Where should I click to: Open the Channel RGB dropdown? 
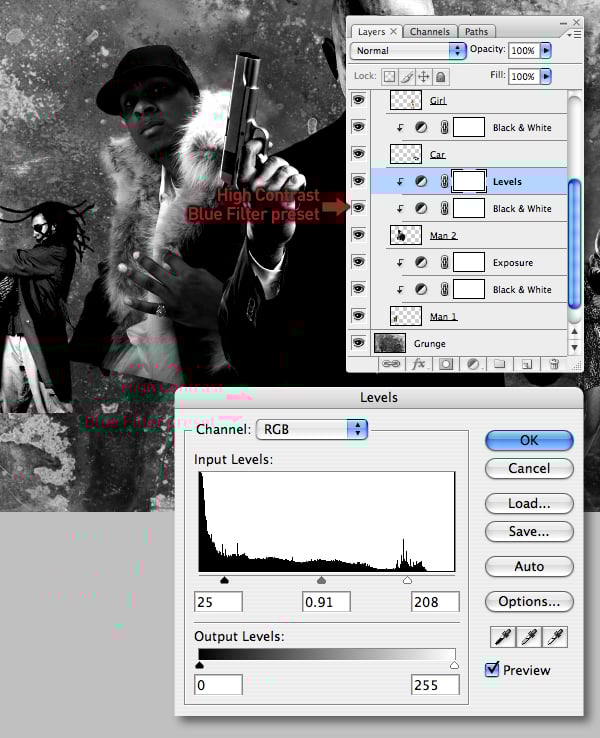[x=312, y=429]
